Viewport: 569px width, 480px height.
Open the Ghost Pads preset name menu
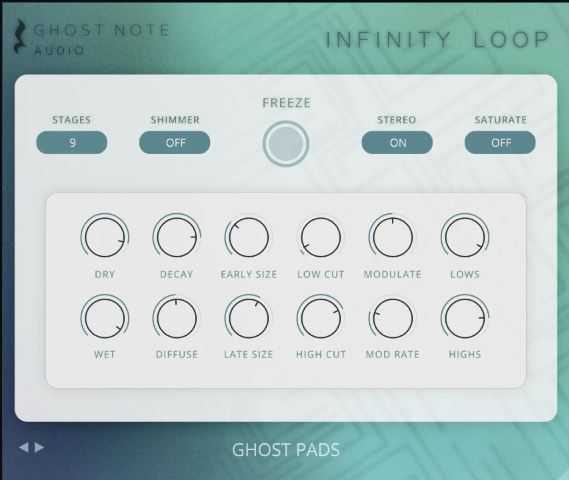[286, 450]
